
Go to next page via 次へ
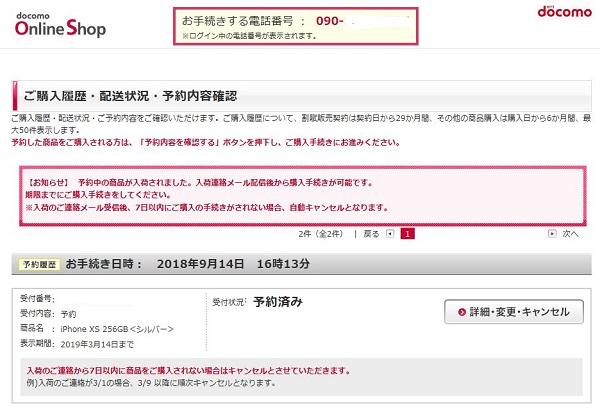[x=570, y=233]
